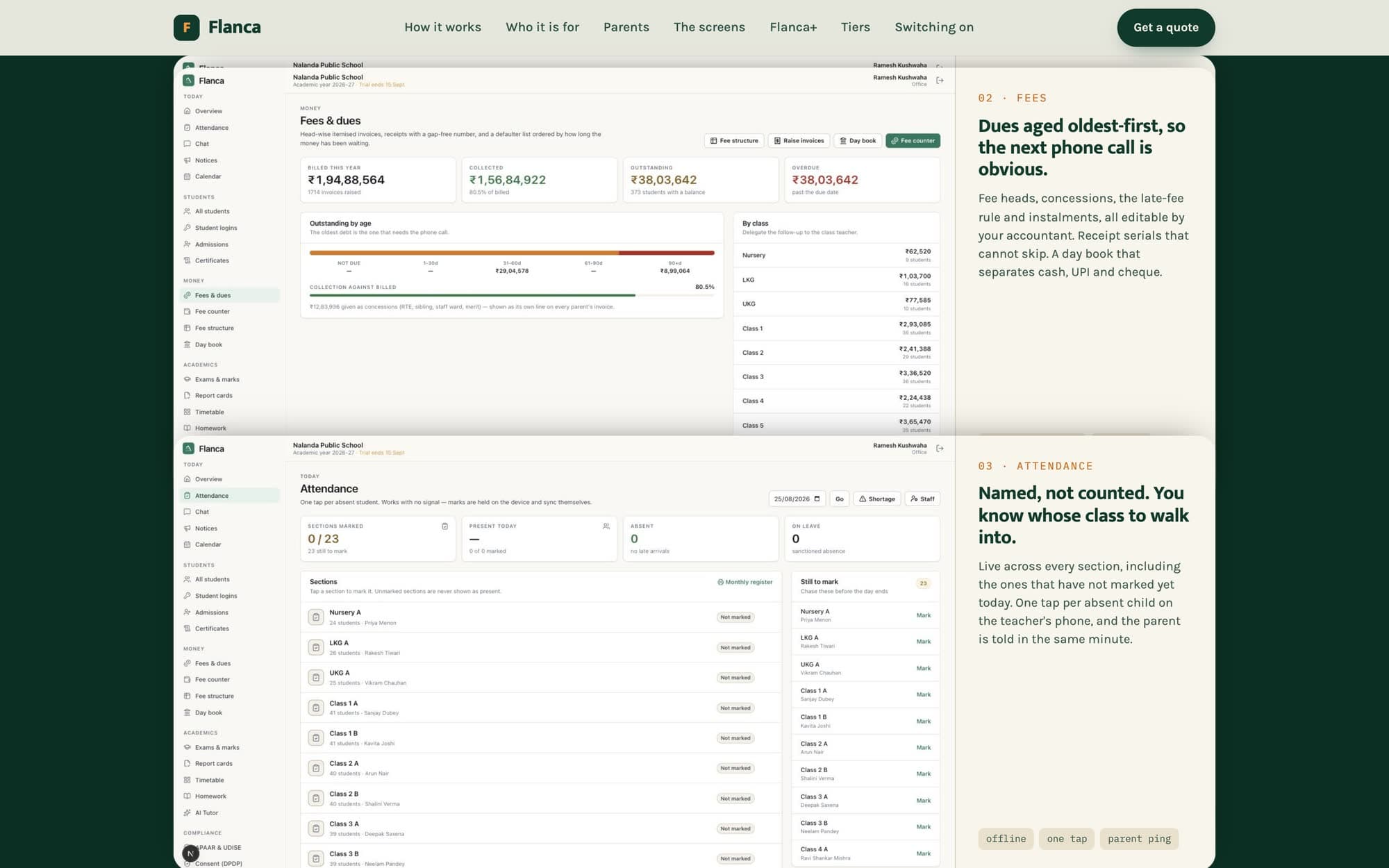
Task: Click Mark link for LKG A
Action: tap(923, 642)
